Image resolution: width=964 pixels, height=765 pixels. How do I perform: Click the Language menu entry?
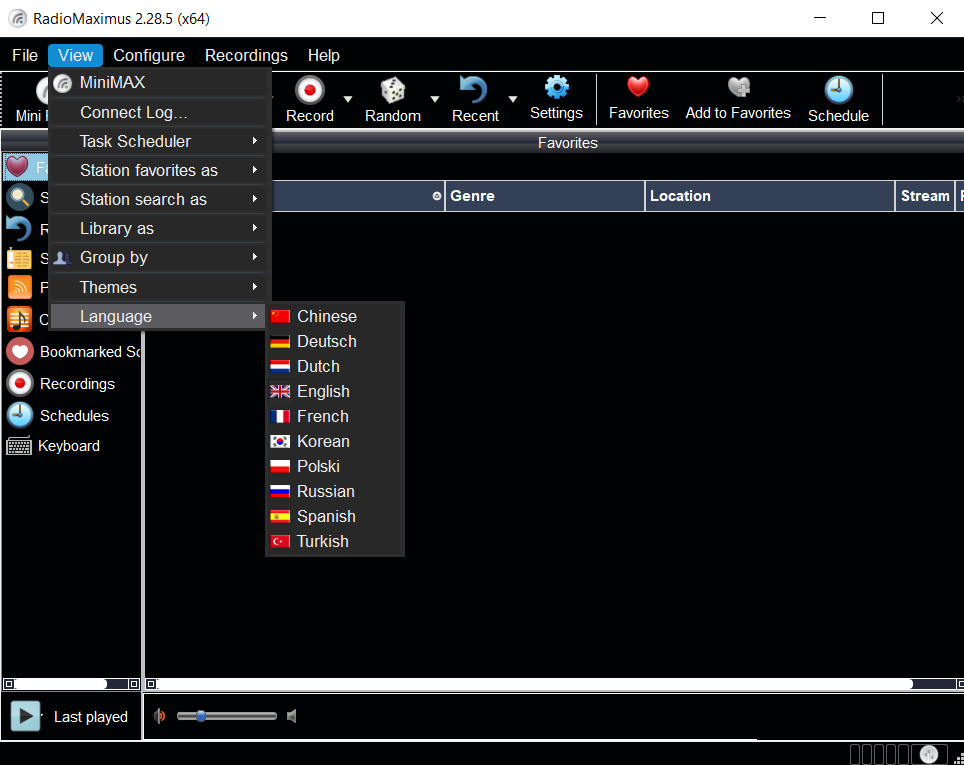click(159, 316)
